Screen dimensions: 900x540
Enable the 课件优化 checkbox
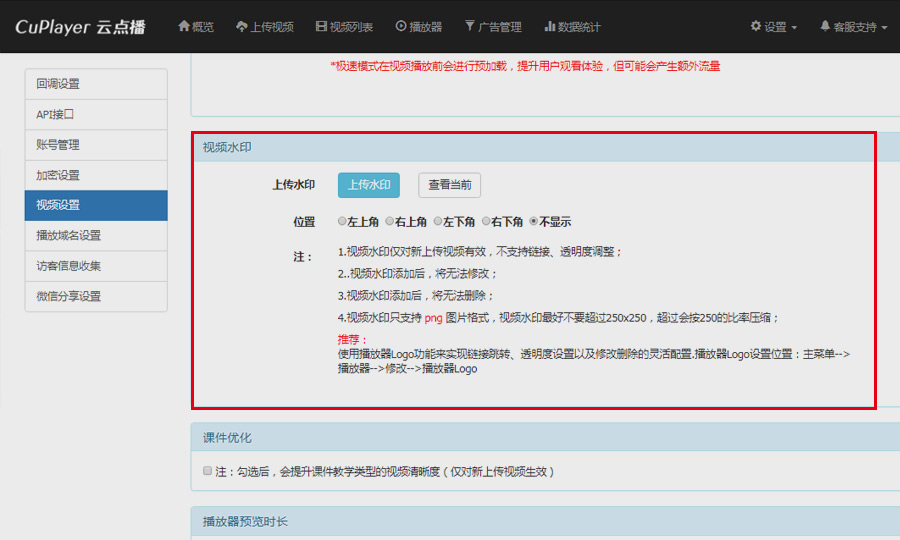click(207, 471)
